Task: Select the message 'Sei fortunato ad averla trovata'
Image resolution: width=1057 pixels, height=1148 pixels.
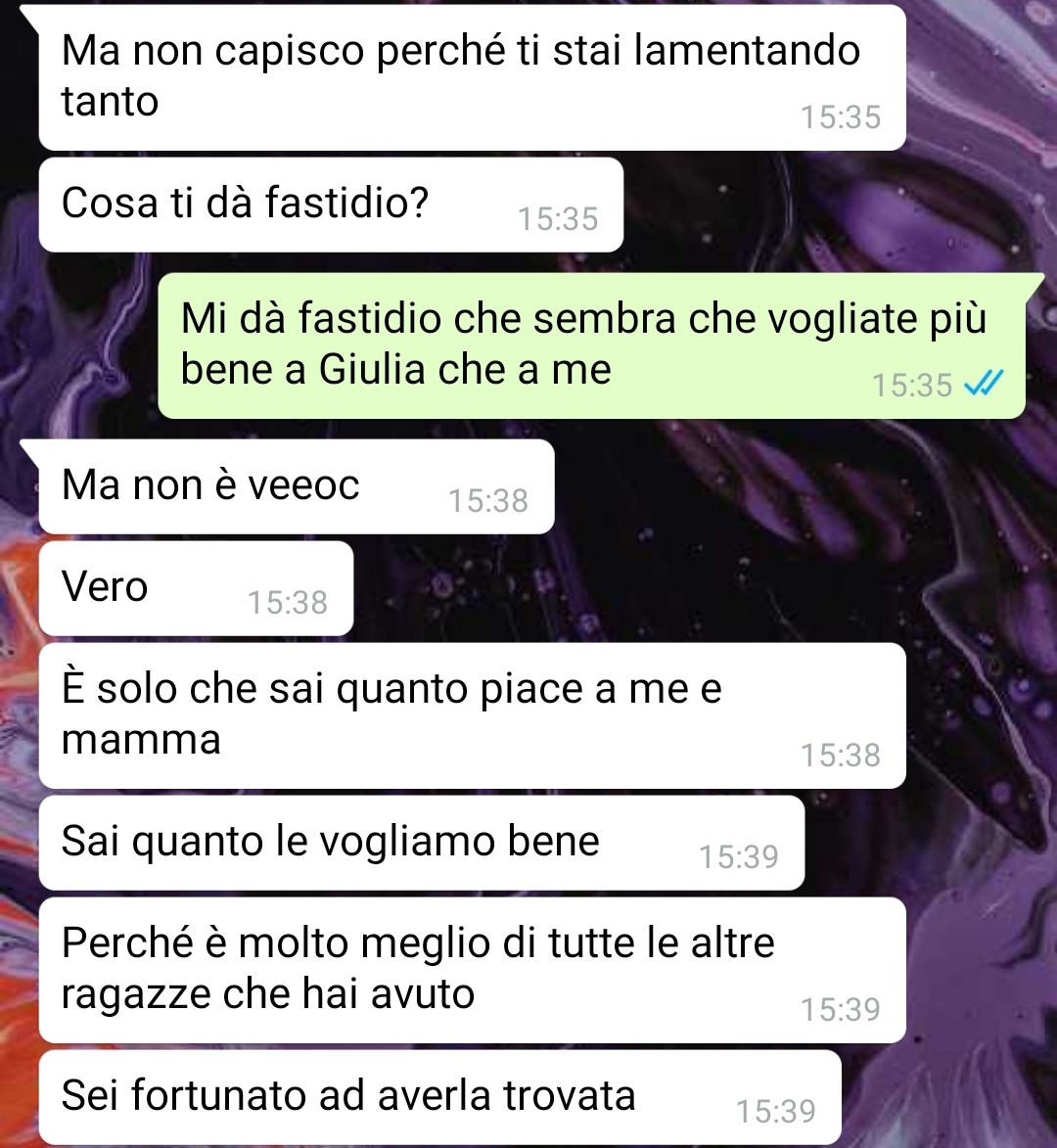Action: click(x=440, y=1097)
